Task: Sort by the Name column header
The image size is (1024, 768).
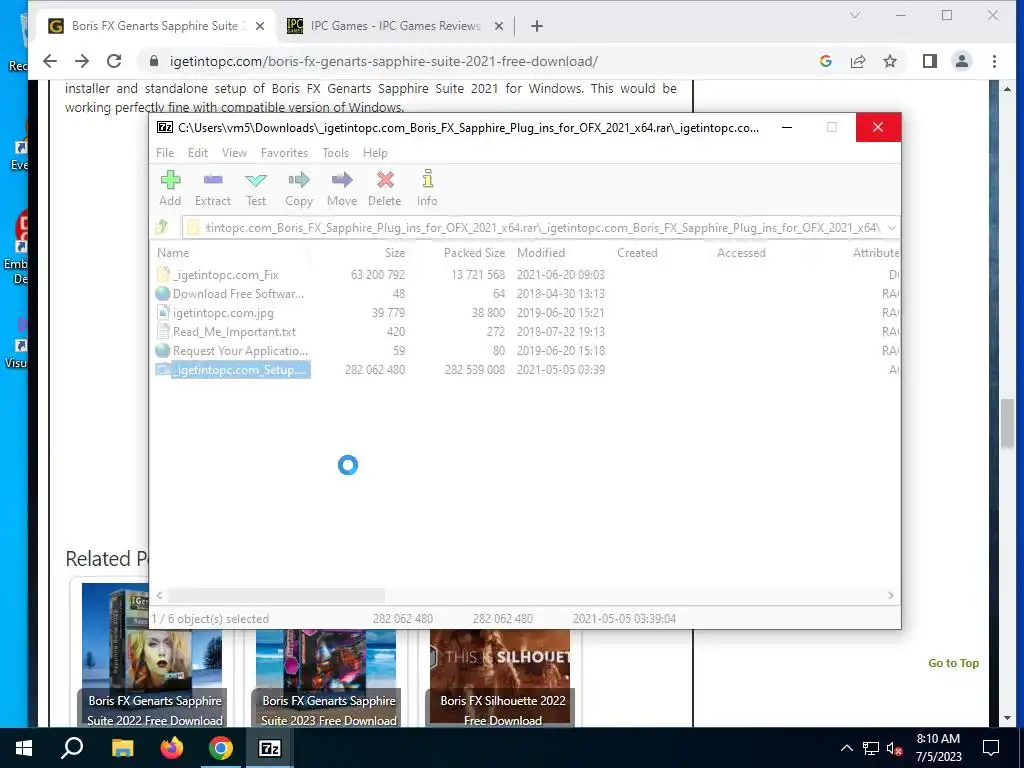Action: click(x=173, y=253)
